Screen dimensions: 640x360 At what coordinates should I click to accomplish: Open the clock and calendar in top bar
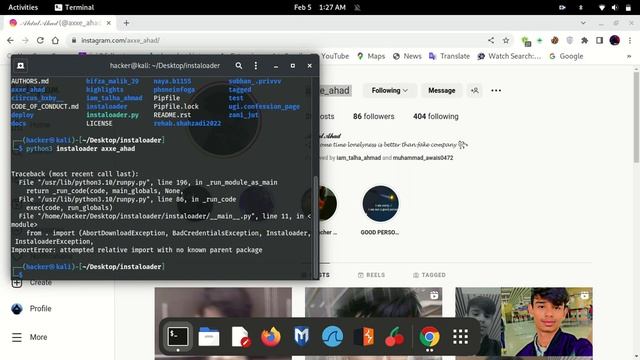tap(320, 7)
